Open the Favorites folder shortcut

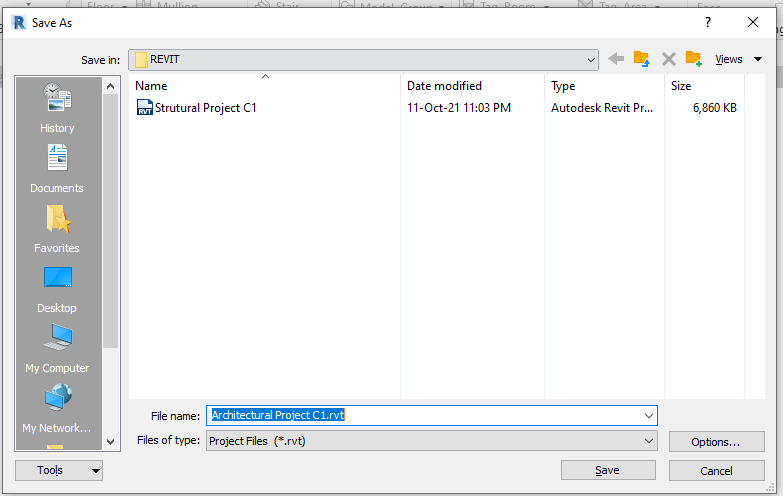tap(57, 228)
